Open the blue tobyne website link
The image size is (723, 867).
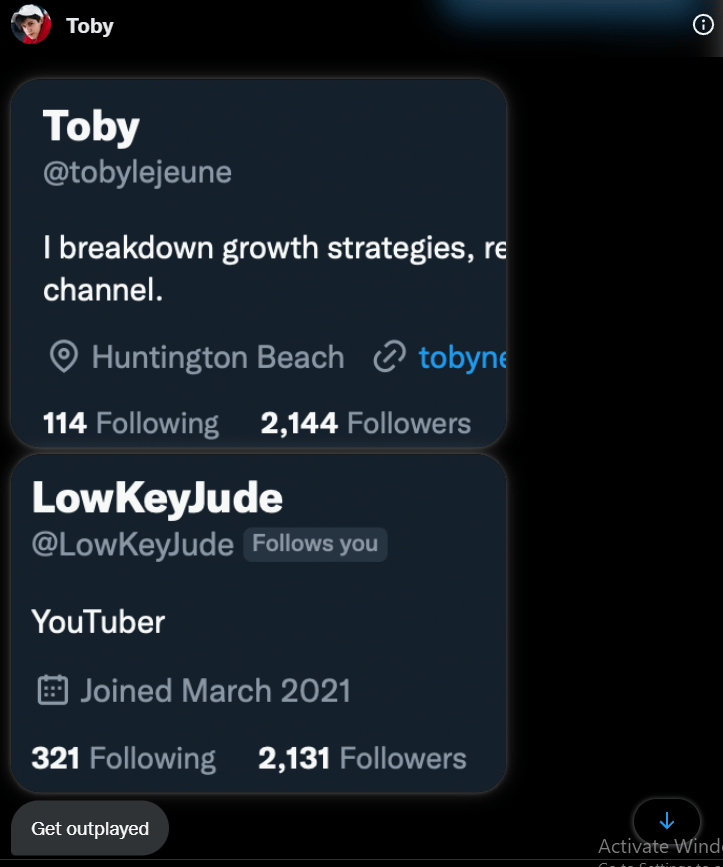click(x=462, y=358)
